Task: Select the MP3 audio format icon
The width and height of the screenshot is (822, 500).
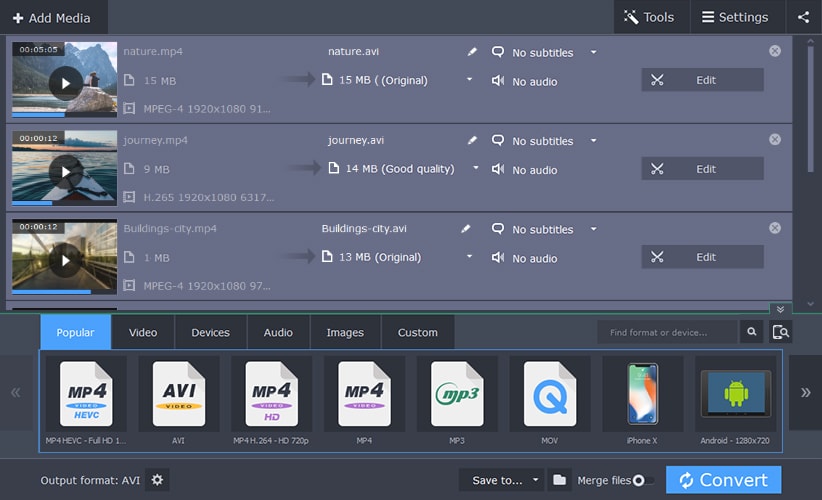Action: (457, 394)
